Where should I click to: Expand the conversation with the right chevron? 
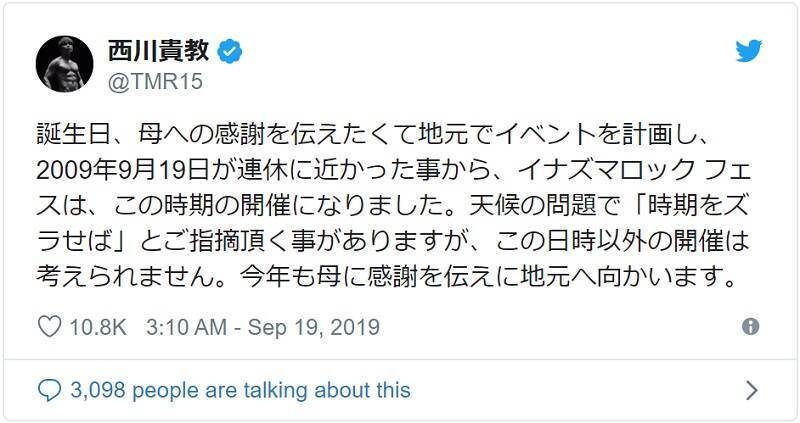click(751, 389)
